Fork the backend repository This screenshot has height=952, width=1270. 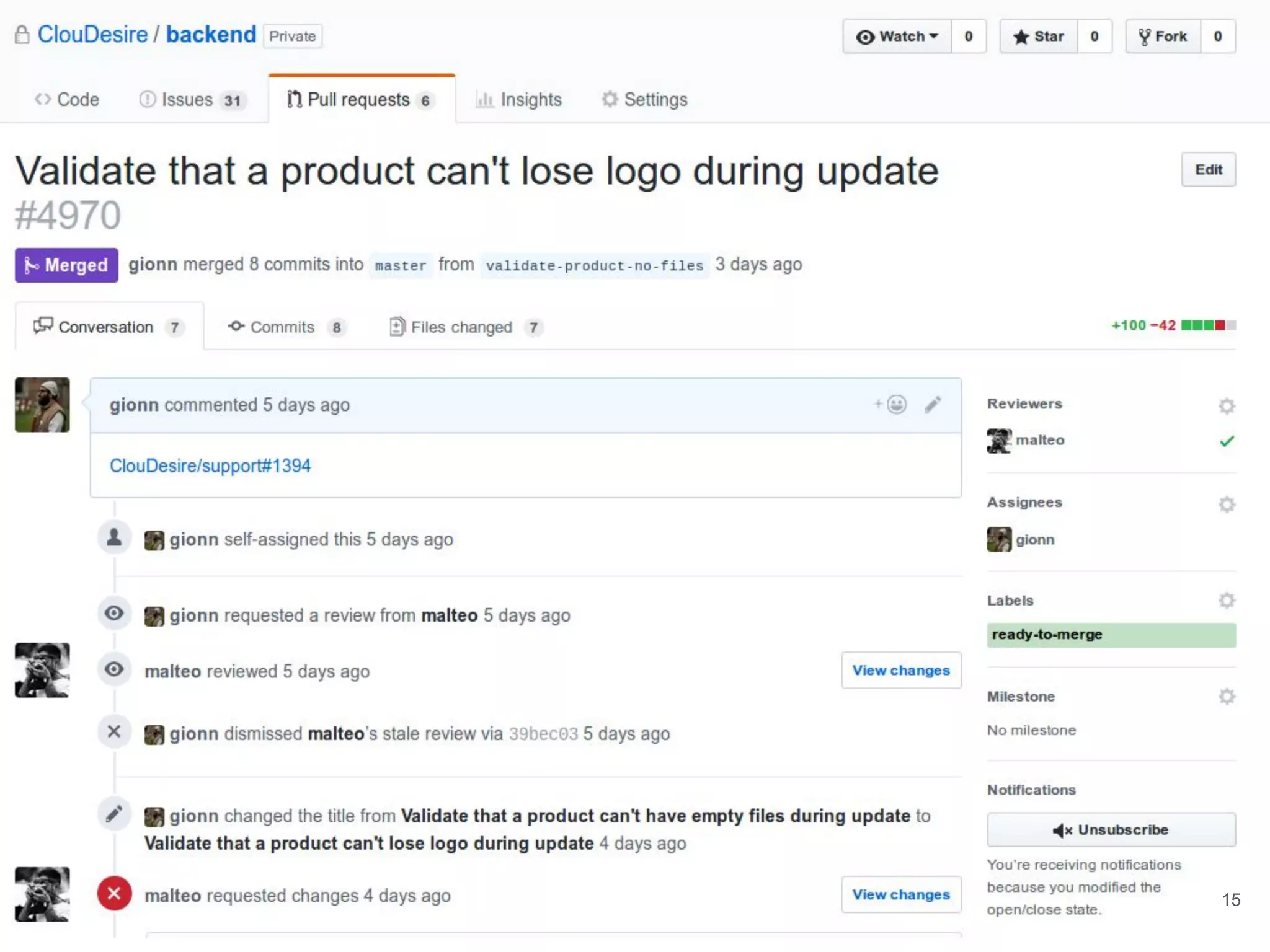click(1163, 37)
